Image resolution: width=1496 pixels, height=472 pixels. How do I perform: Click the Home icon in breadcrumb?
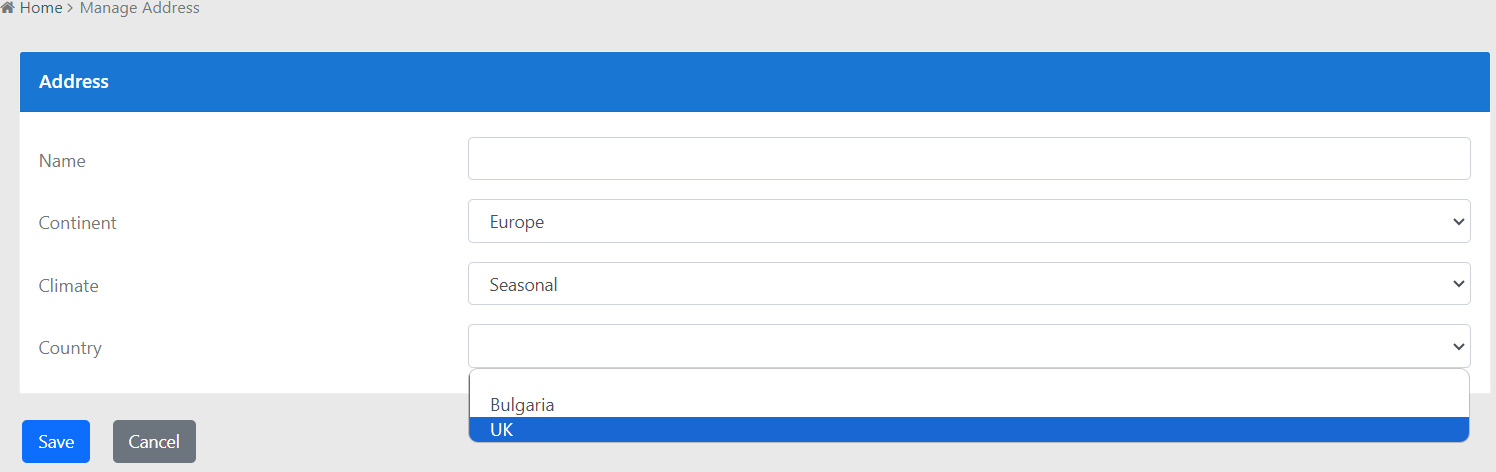[8, 8]
